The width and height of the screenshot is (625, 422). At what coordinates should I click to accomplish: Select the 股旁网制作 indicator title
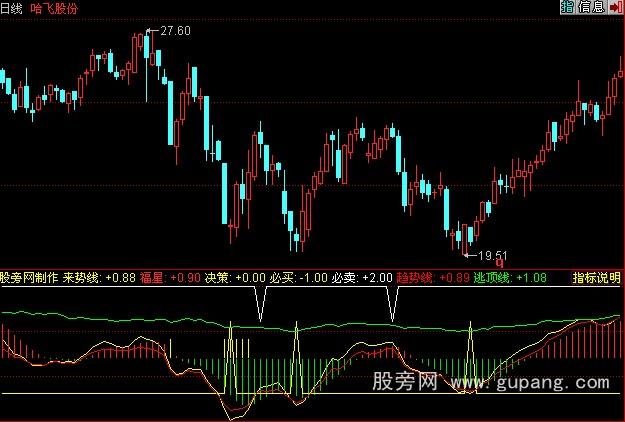tap(29, 278)
